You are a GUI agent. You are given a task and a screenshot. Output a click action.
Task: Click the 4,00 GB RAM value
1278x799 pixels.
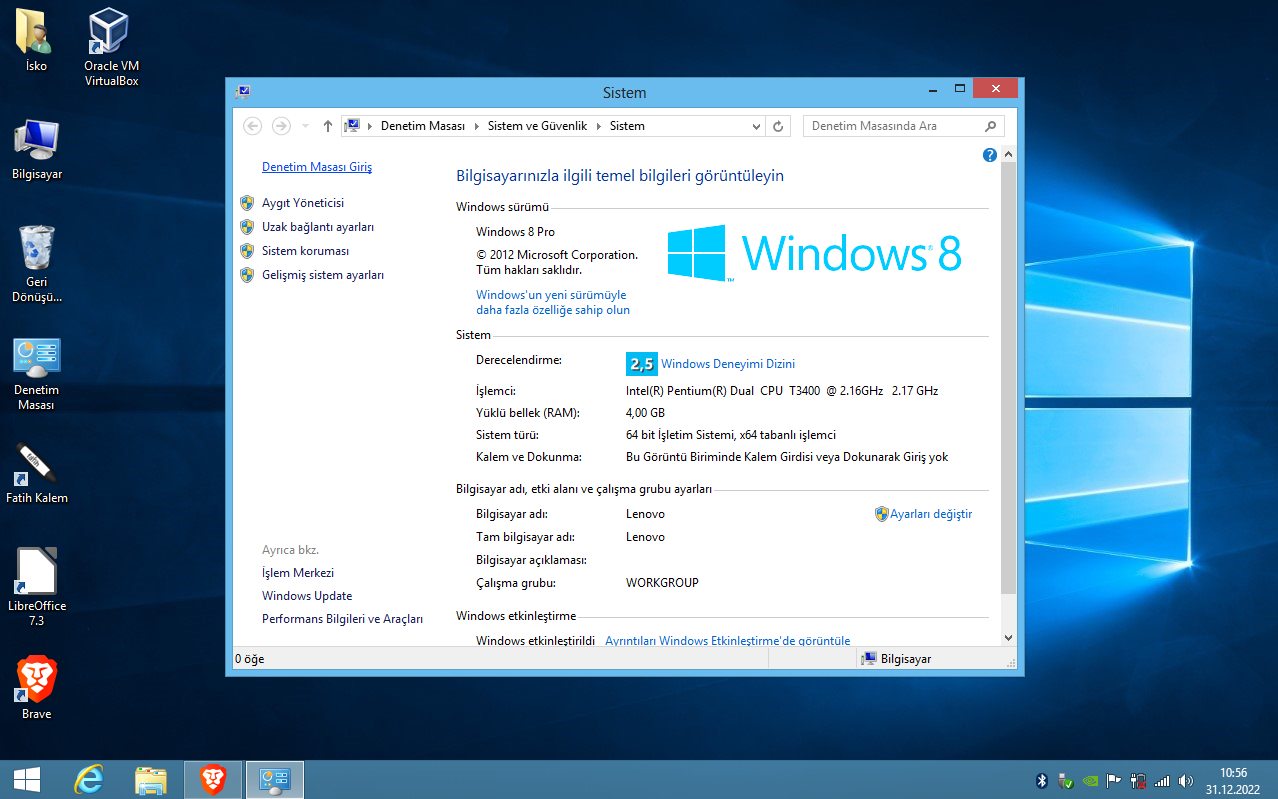coord(645,413)
